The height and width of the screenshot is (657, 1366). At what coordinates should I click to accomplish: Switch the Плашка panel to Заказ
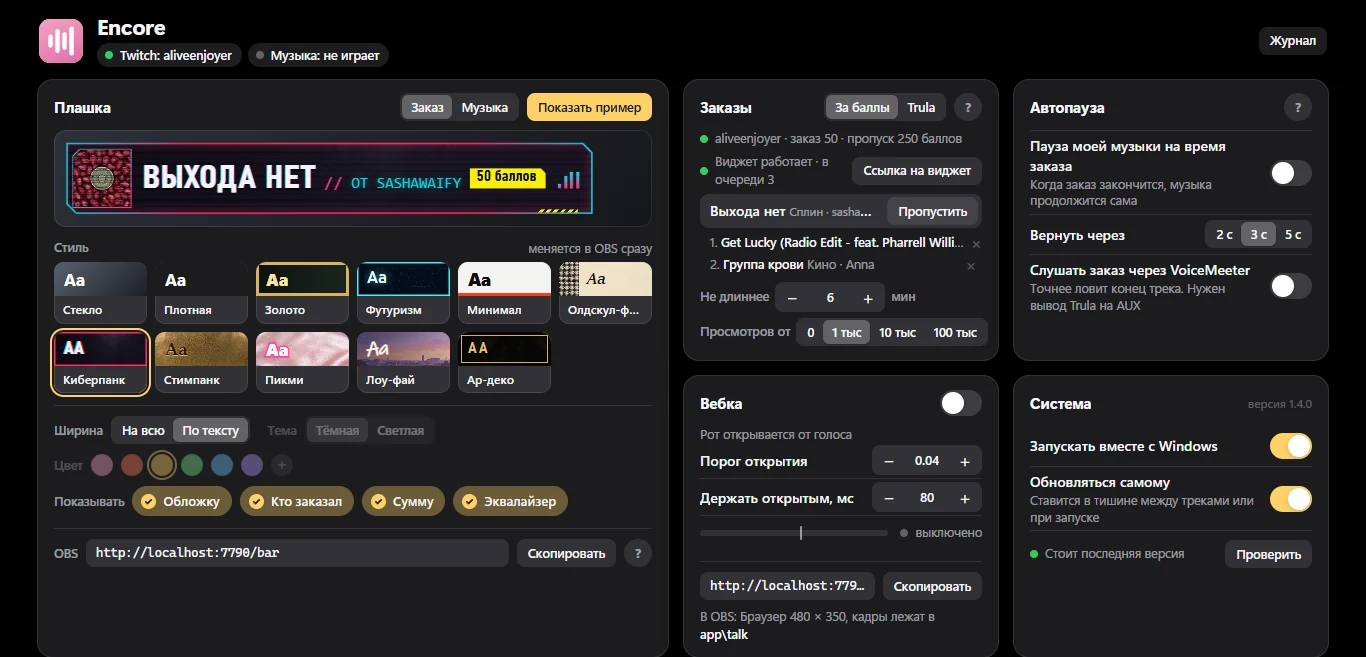[x=427, y=108]
